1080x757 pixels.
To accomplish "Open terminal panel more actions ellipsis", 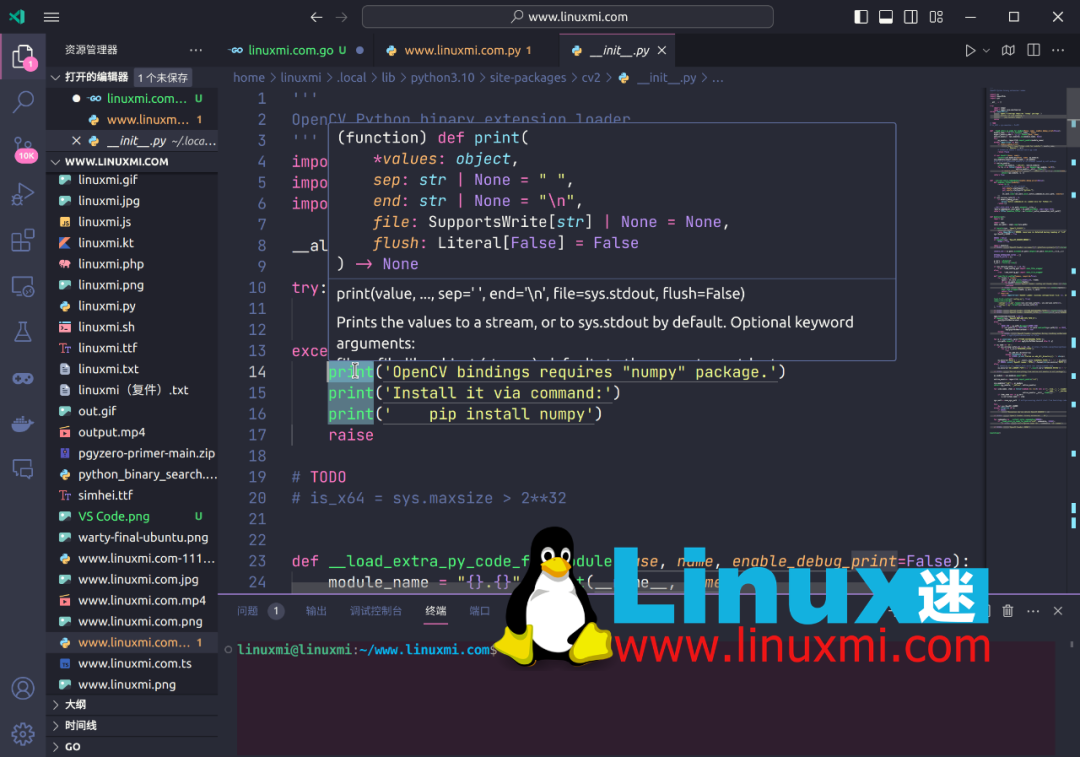I will (x=1033, y=611).
